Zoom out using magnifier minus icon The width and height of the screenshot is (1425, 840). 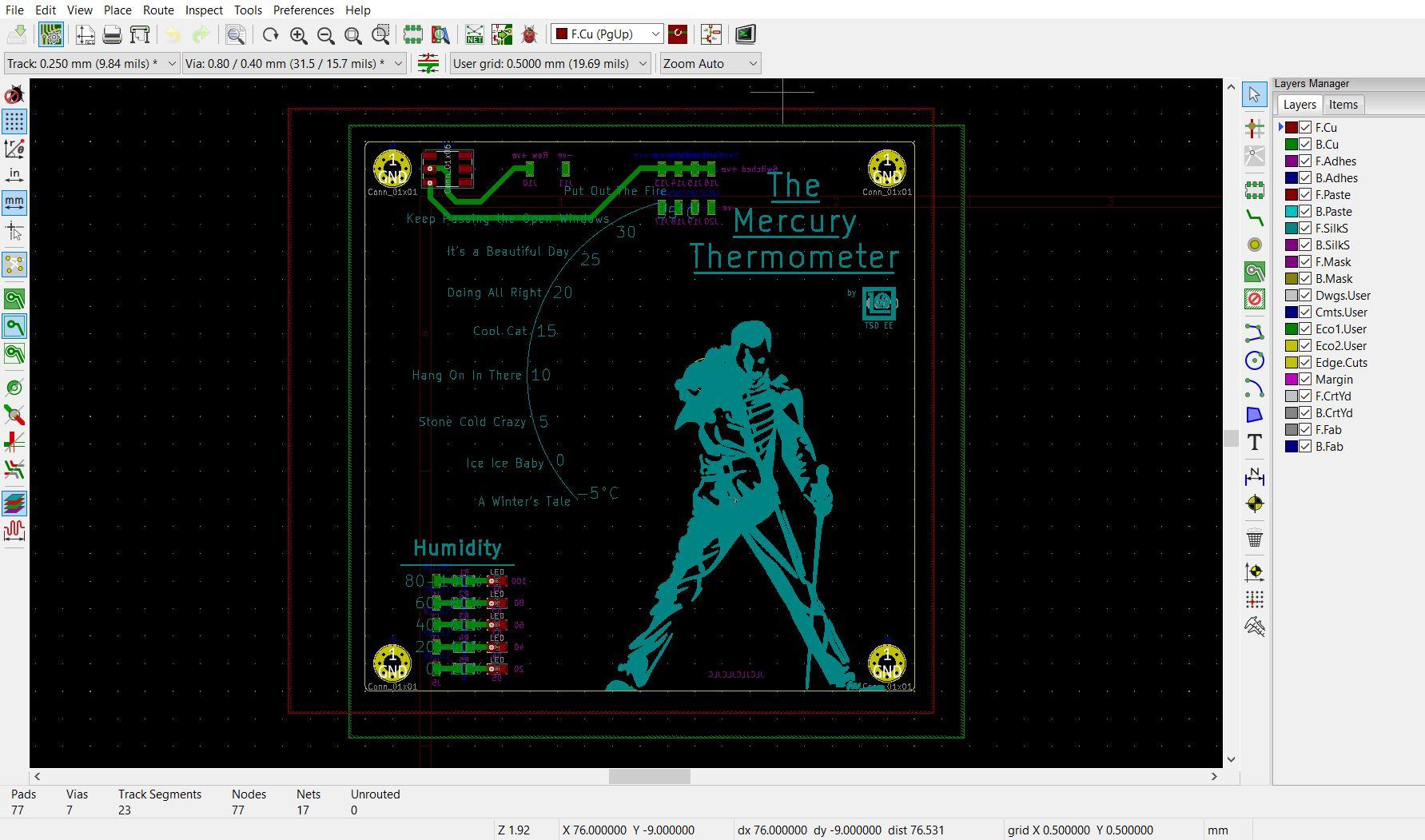[x=326, y=34]
